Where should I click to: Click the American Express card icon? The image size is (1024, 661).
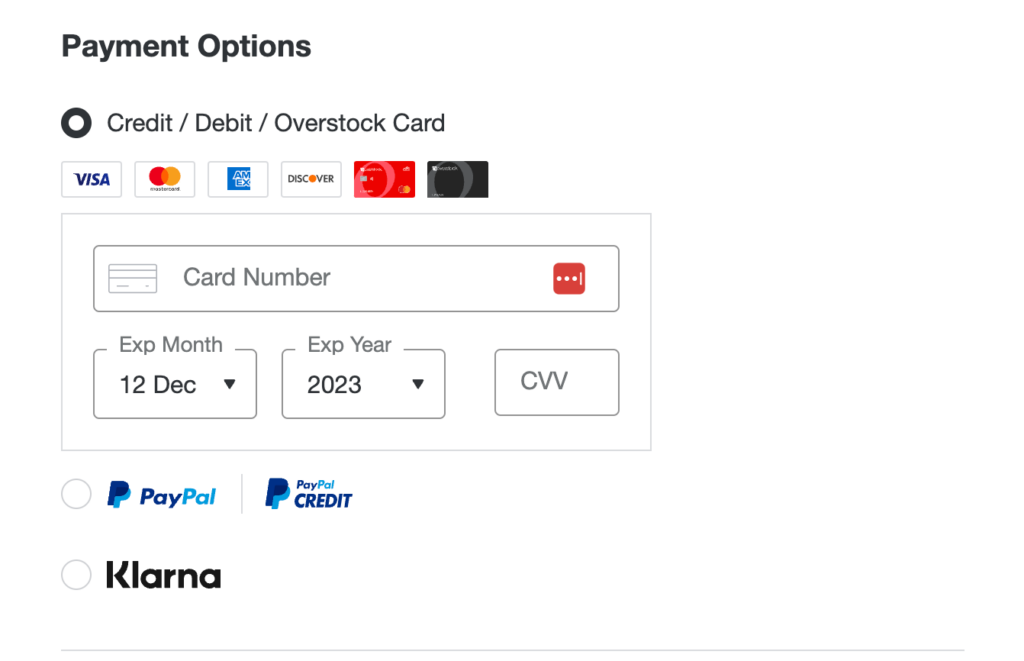[237, 179]
